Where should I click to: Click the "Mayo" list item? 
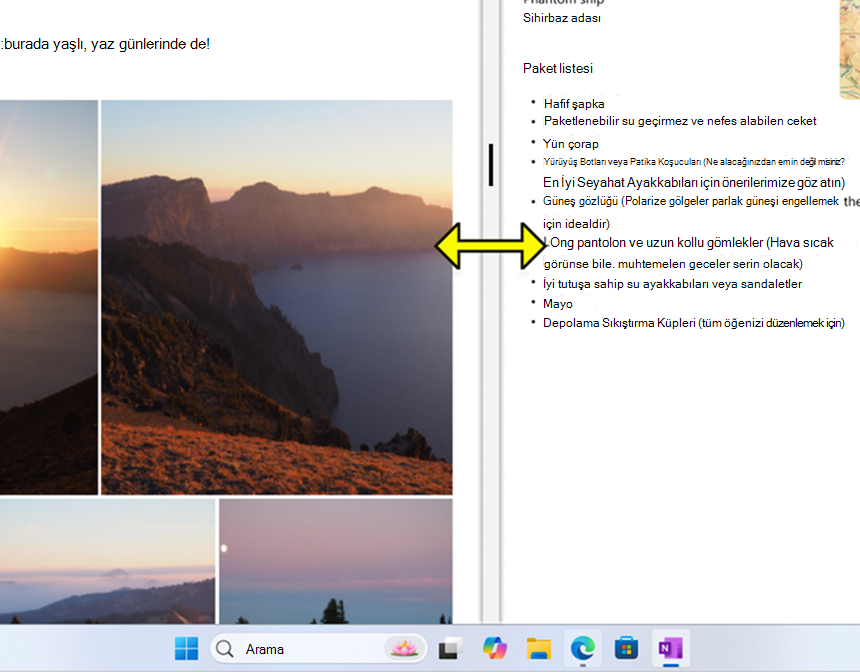click(558, 304)
